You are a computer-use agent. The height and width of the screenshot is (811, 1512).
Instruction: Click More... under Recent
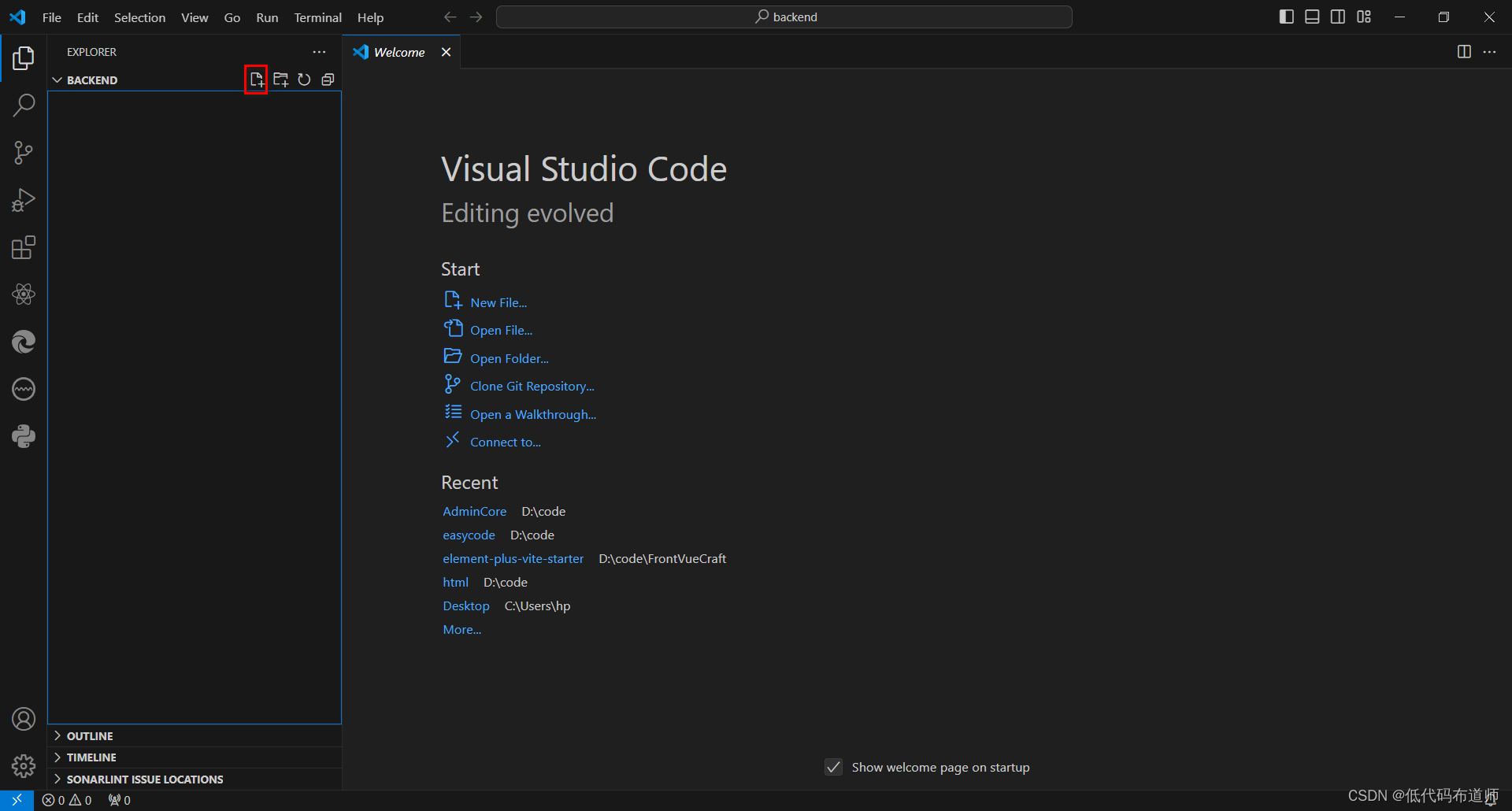coord(462,629)
